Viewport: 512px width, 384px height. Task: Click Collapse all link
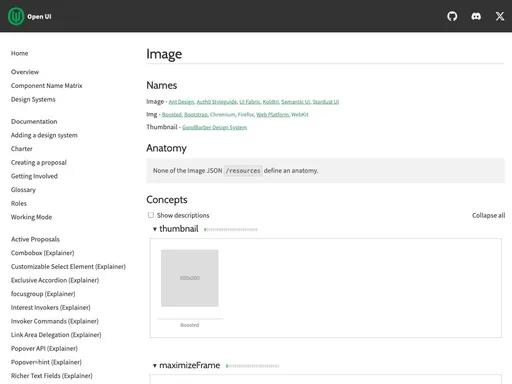(488, 215)
